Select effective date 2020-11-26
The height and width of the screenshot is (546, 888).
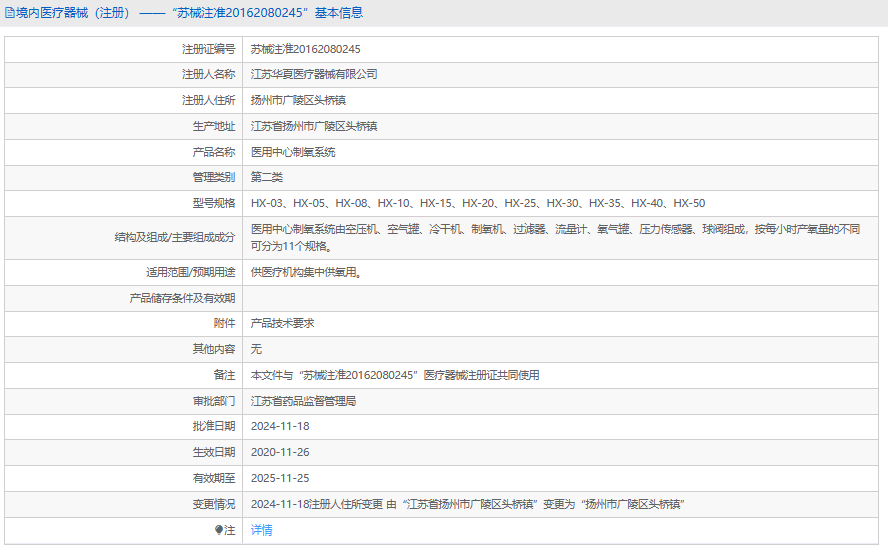[280, 453]
